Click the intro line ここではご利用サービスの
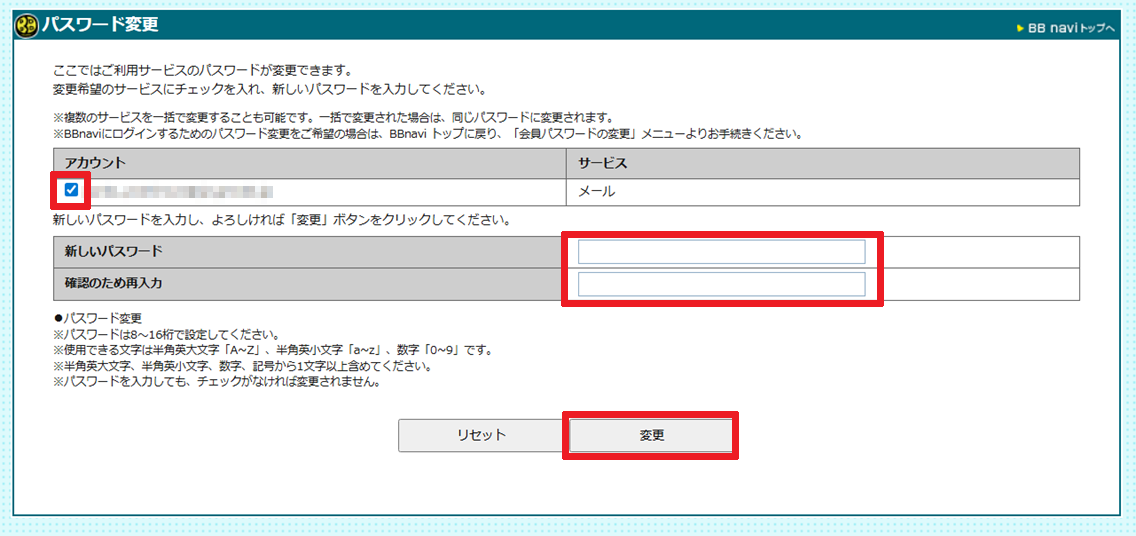The image size is (1136, 536). pos(202,71)
